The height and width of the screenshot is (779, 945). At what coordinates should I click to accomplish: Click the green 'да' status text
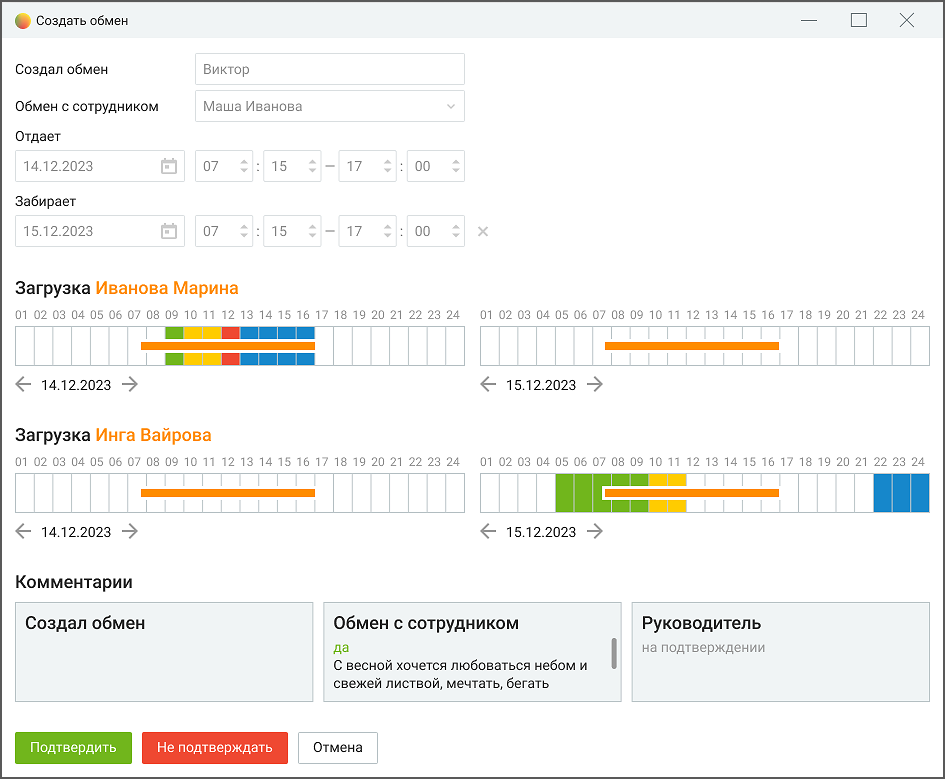(x=341, y=648)
